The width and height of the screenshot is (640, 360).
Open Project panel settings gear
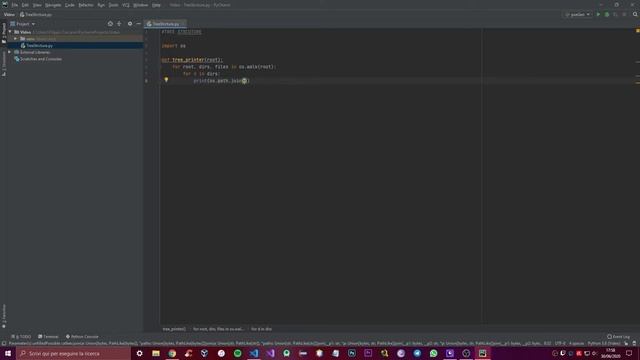click(130, 24)
